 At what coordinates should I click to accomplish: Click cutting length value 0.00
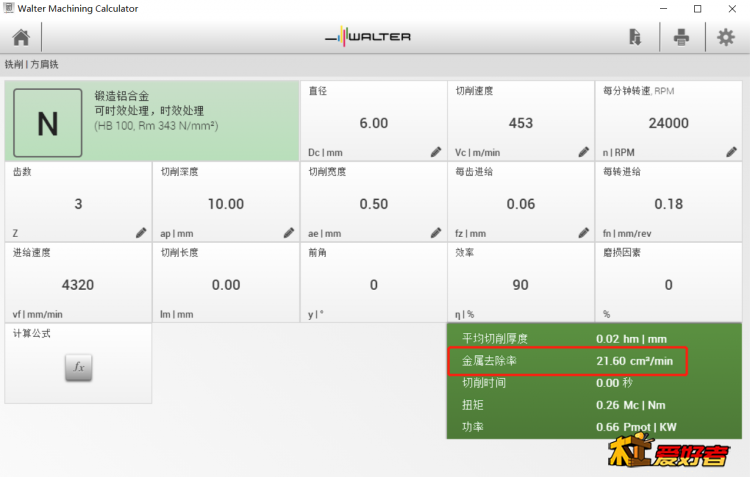pos(226,285)
